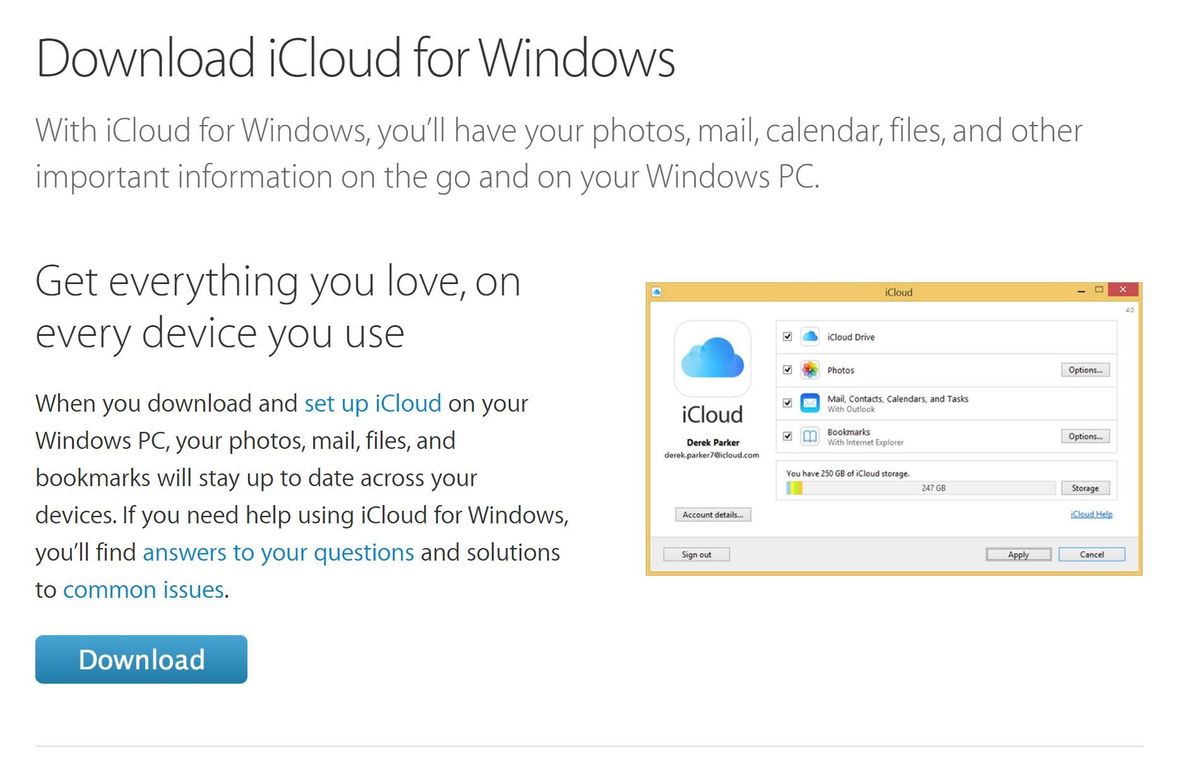Viewport: 1200px width, 762px height.
Task: Select the blue Download button on the page
Action: click(x=140, y=659)
